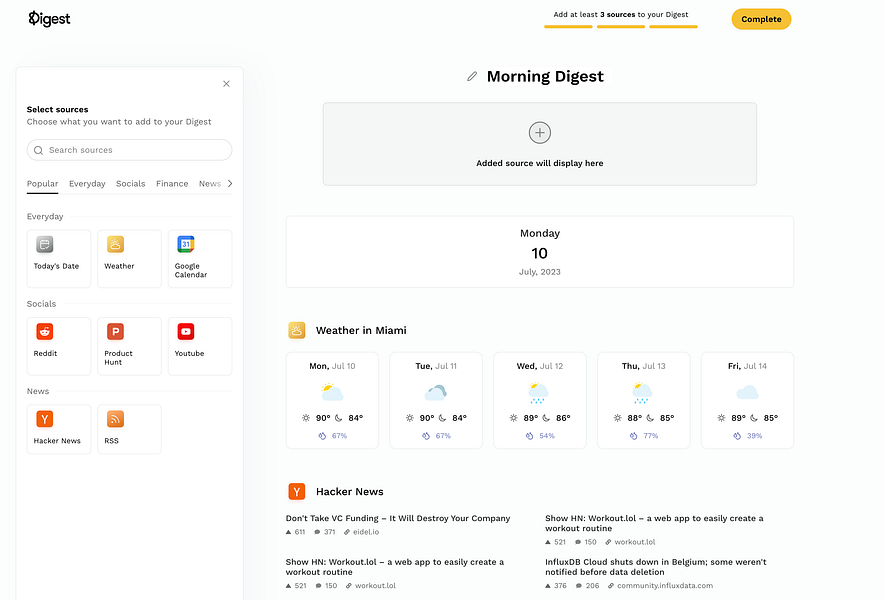Screen dimensions: 885x600
Task: Switch to the Socials tab
Action: 130,184
